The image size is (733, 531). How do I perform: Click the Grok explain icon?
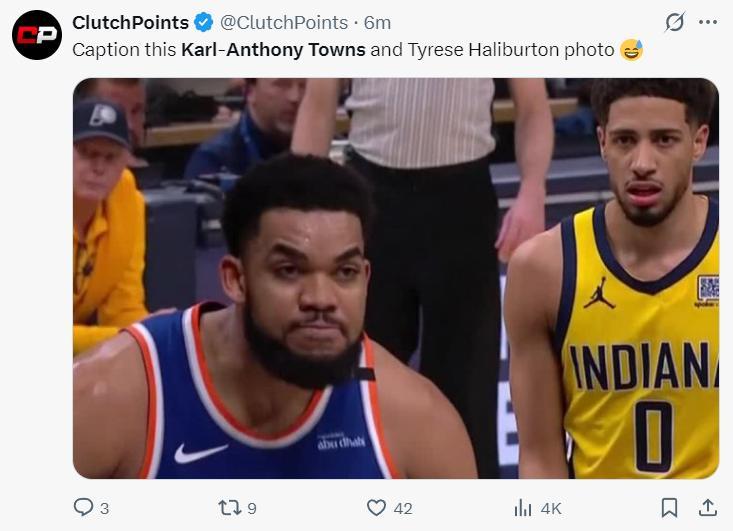pos(675,22)
